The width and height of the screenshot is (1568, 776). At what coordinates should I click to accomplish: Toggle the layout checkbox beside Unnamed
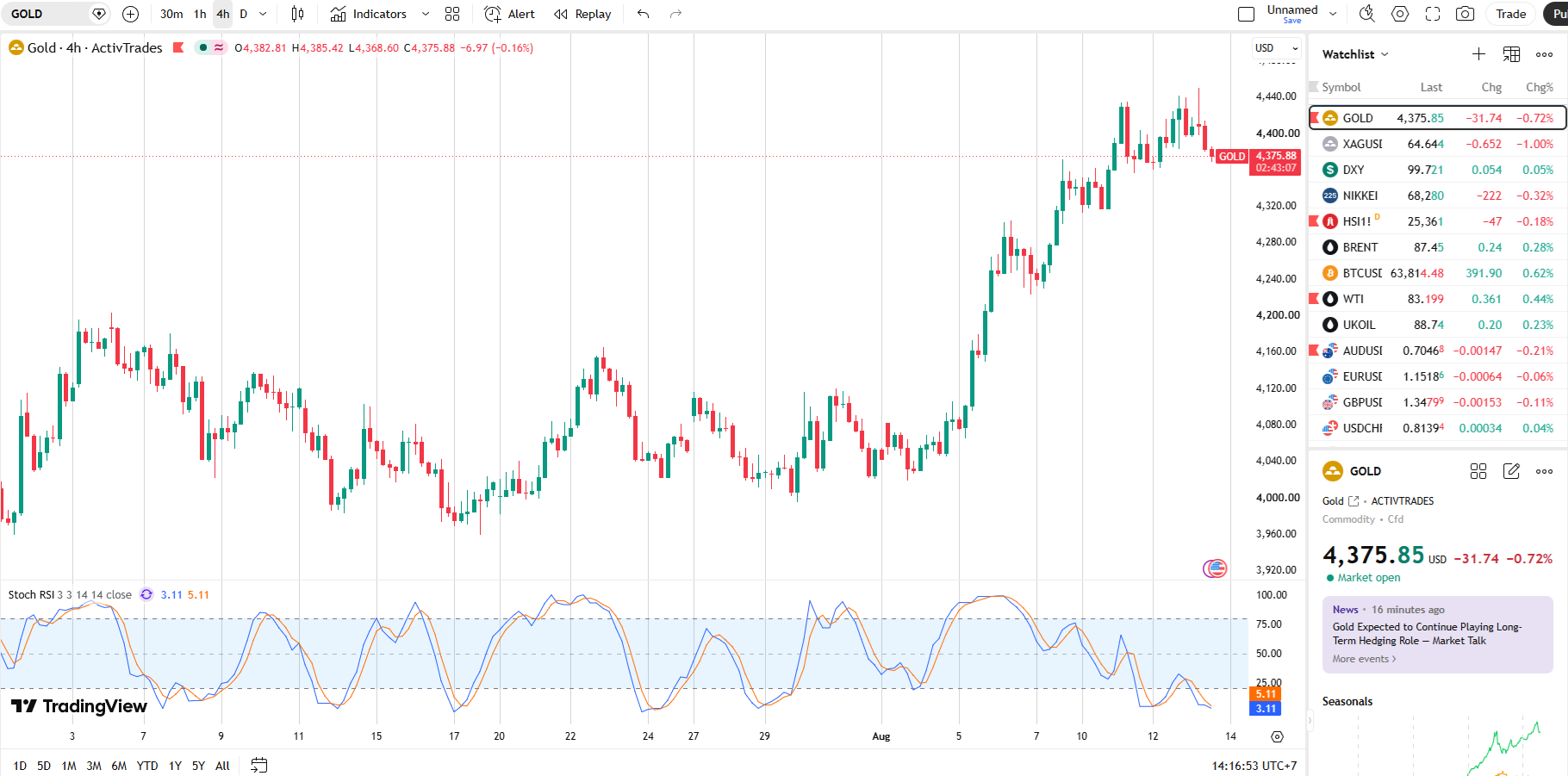pos(1246,14)
